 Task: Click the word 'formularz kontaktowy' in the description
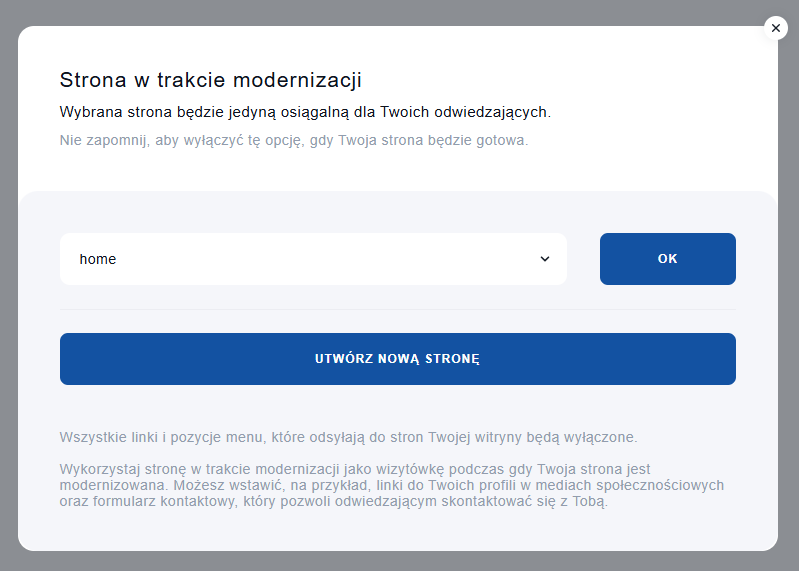(x=170, y=502)
